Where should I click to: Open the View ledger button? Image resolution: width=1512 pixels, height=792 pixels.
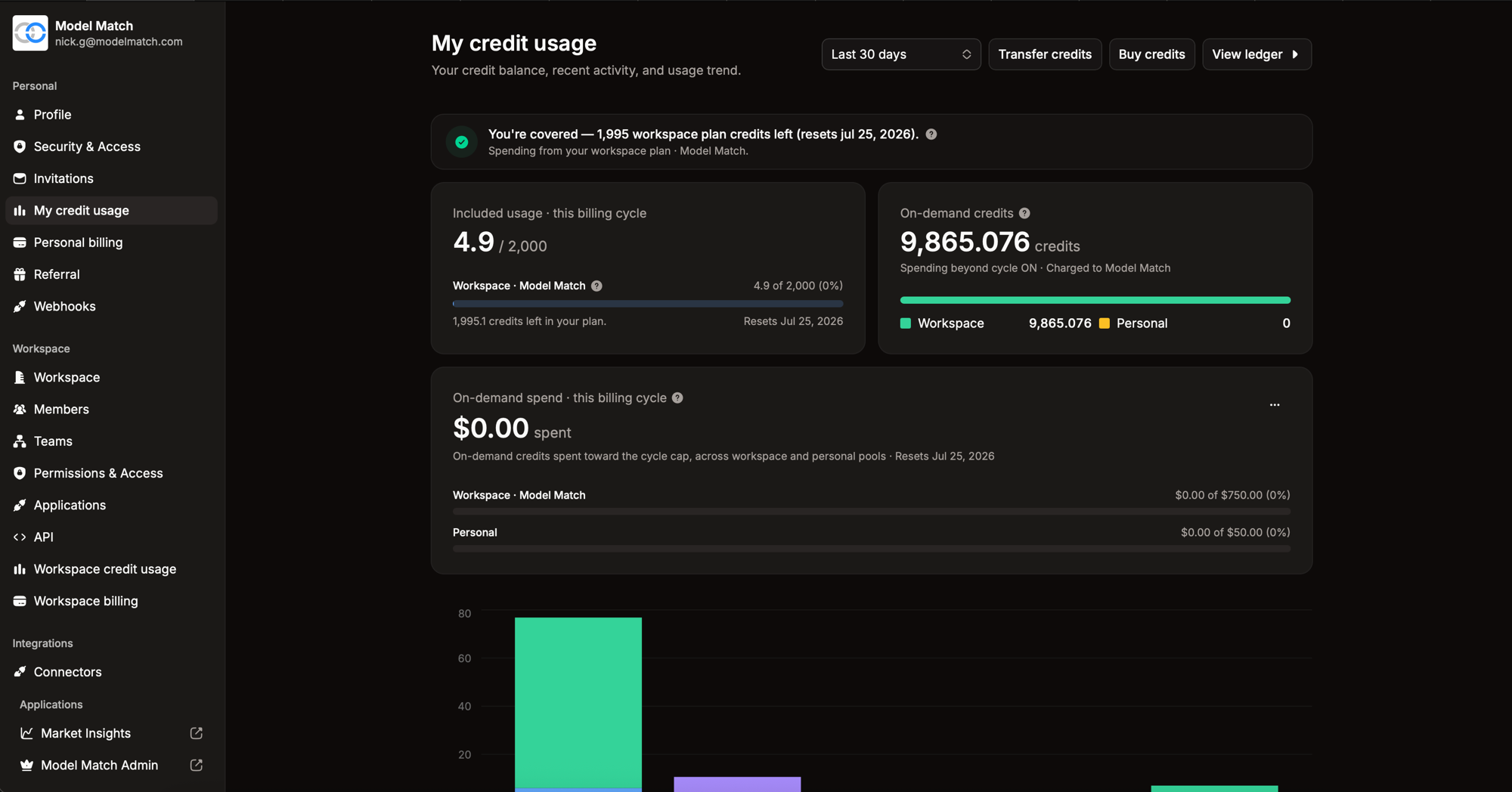tap(1256, 54)
